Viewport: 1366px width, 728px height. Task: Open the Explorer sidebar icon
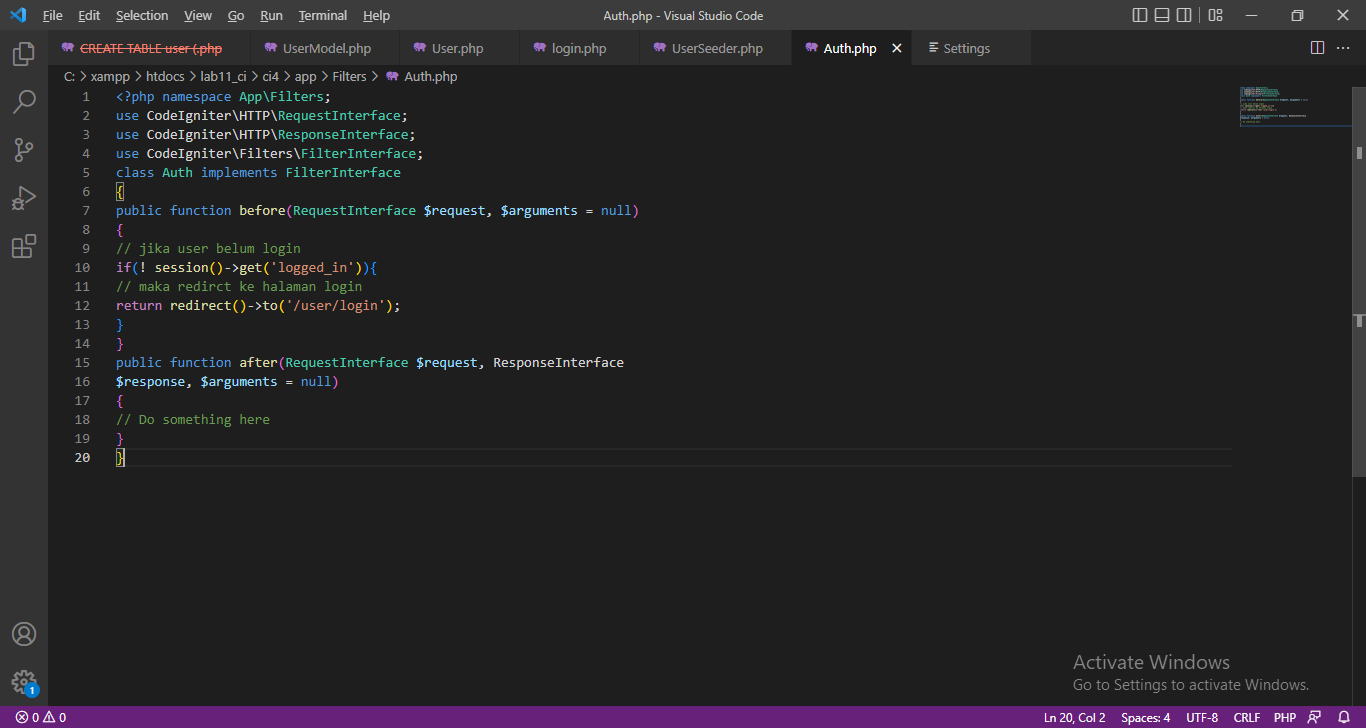point(24,54)
